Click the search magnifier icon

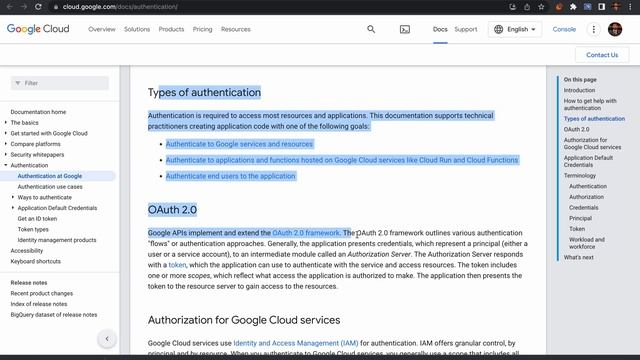pyautogui.click(x=371, y=29)
